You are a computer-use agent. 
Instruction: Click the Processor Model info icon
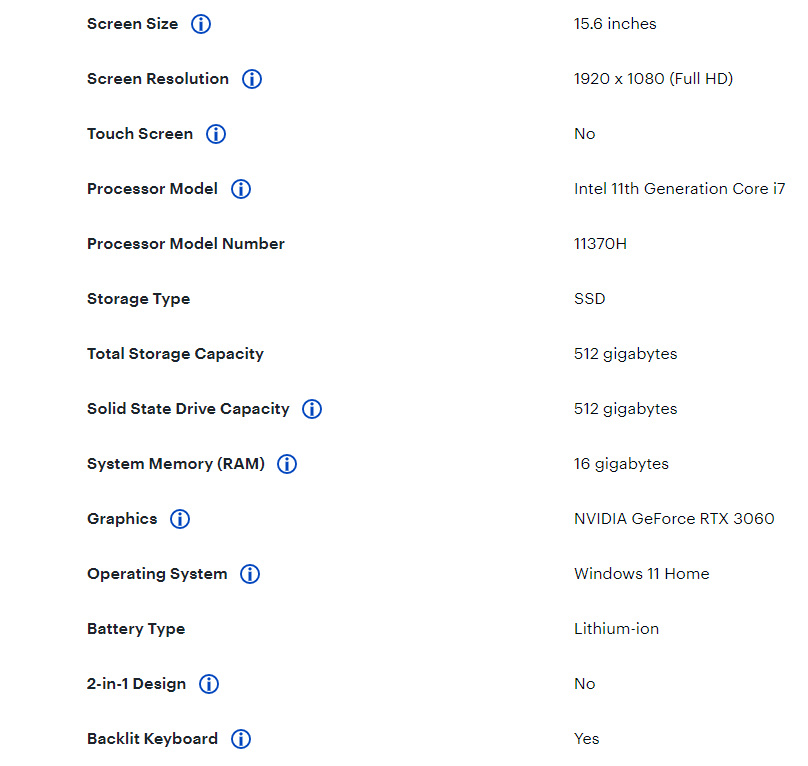[x=241, y=189]
